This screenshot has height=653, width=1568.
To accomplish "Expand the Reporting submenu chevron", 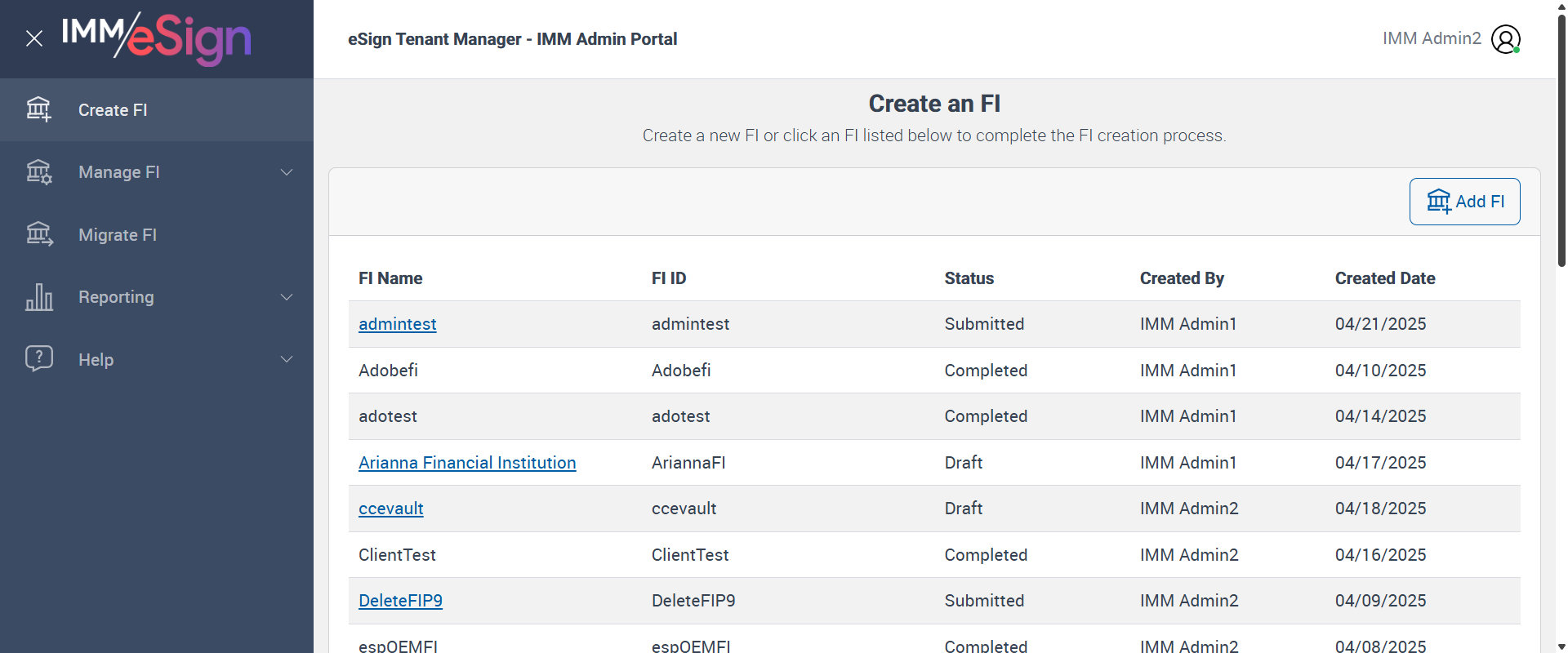I will pyautogui.click(x=287, y=297).
